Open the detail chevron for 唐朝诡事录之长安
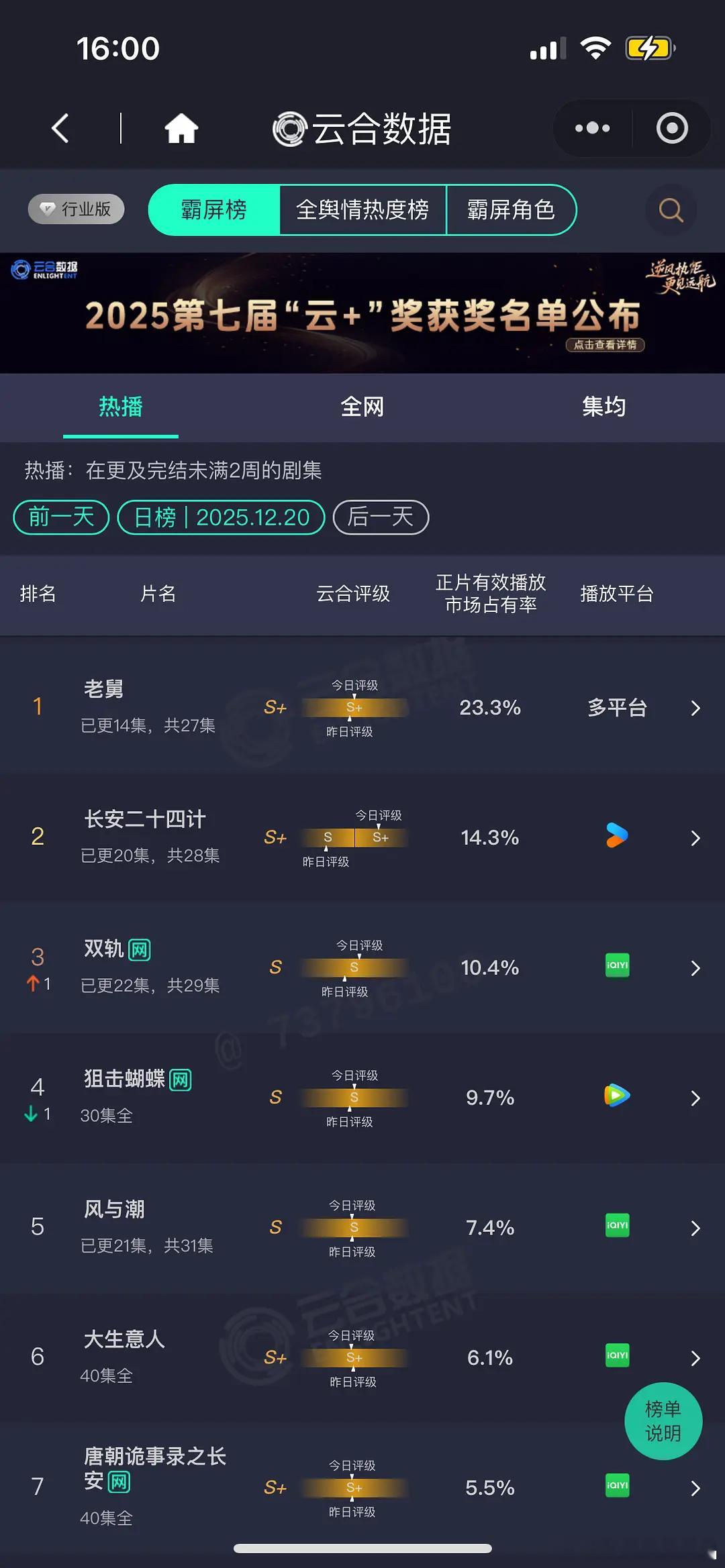 point(695,1488)
